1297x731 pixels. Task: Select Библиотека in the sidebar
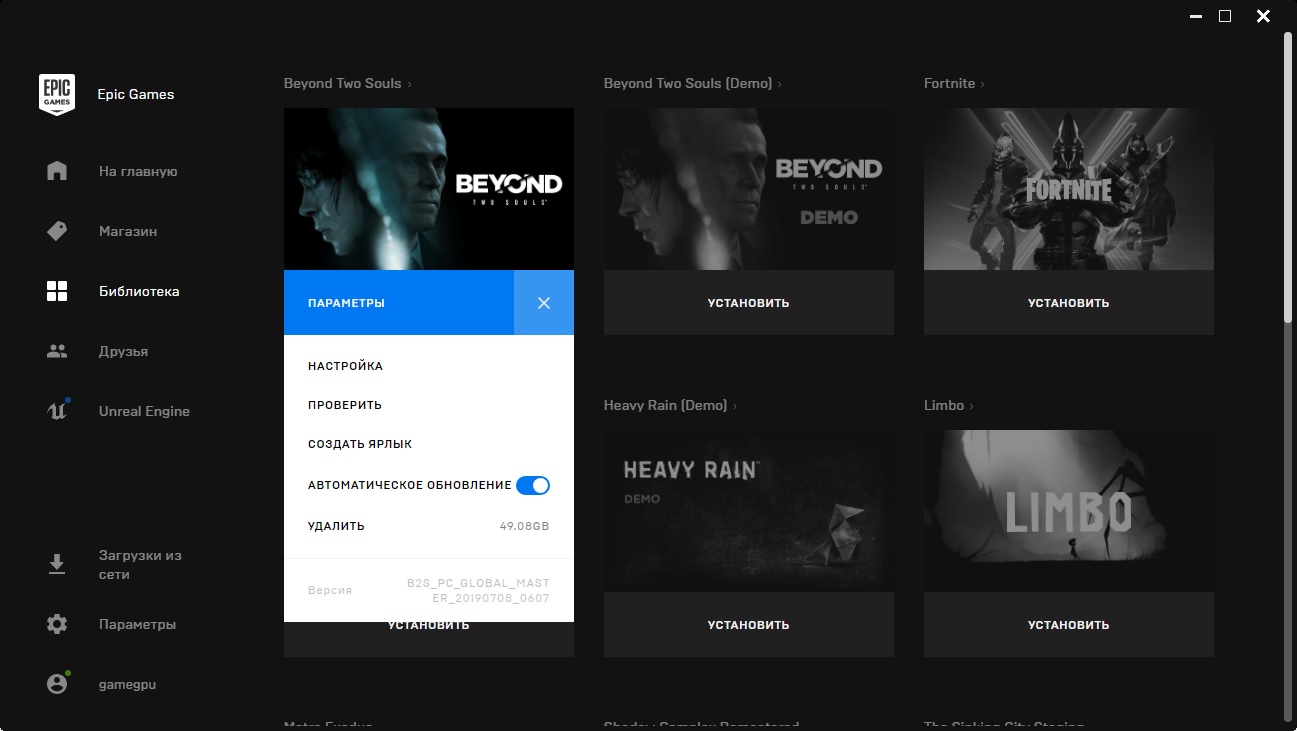point(139,291)
